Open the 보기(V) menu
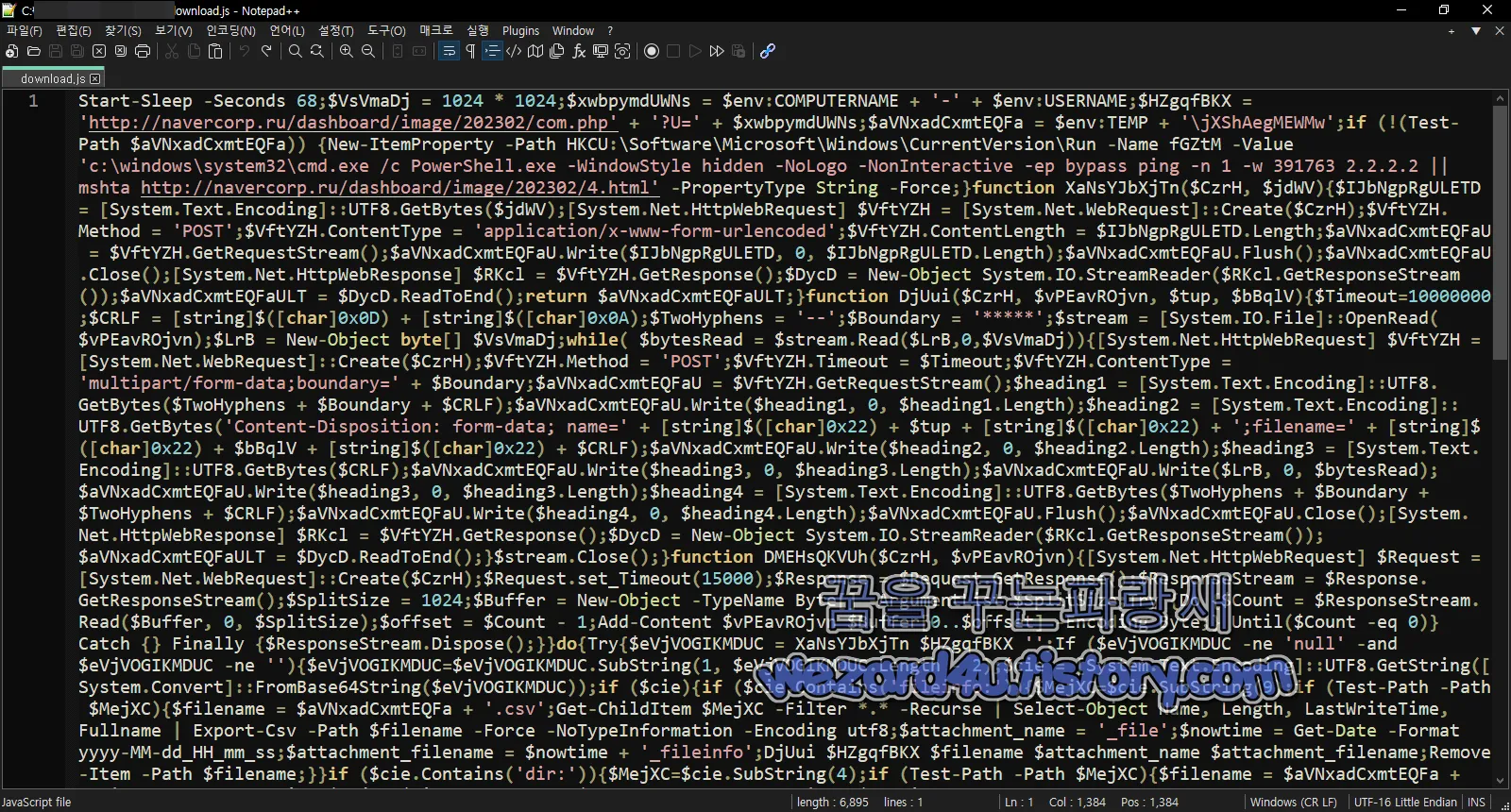 [x=174, y=31]
